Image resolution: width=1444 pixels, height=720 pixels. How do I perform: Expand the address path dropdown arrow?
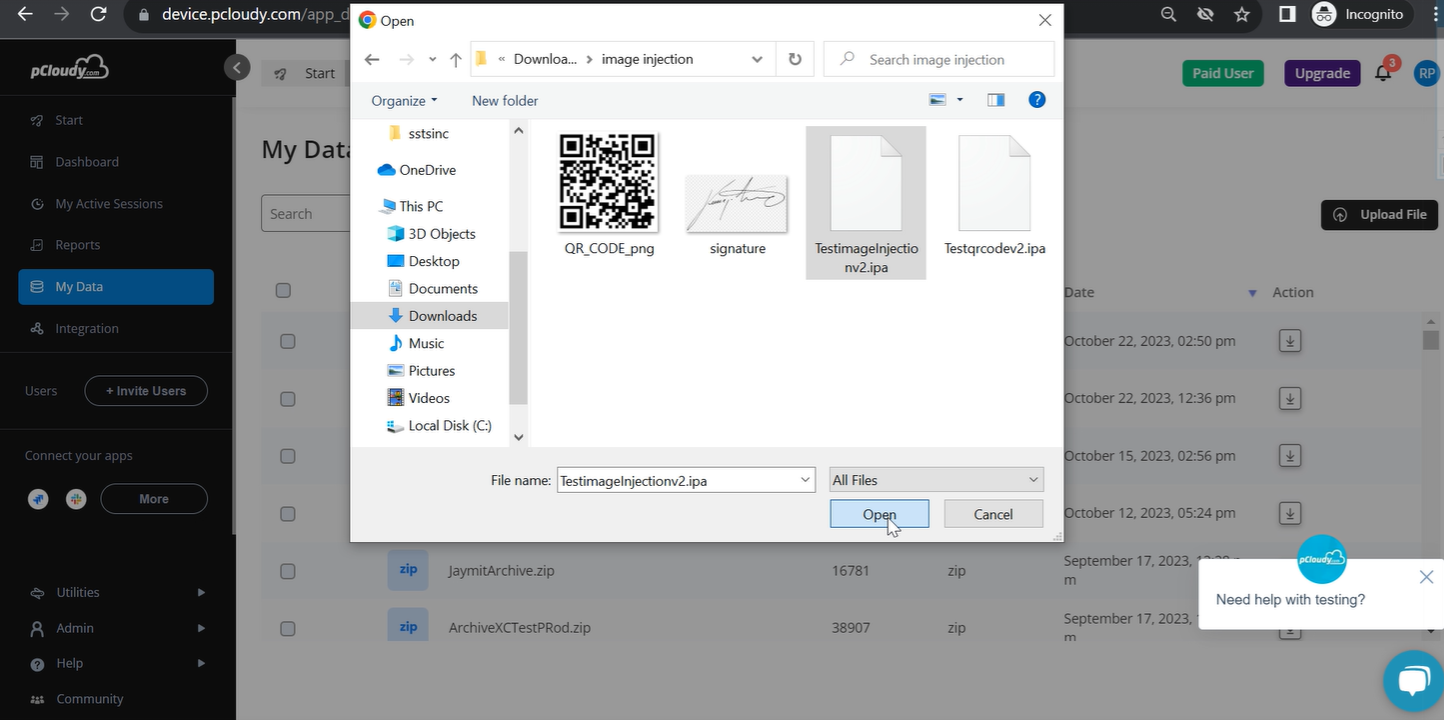(757, 60)
